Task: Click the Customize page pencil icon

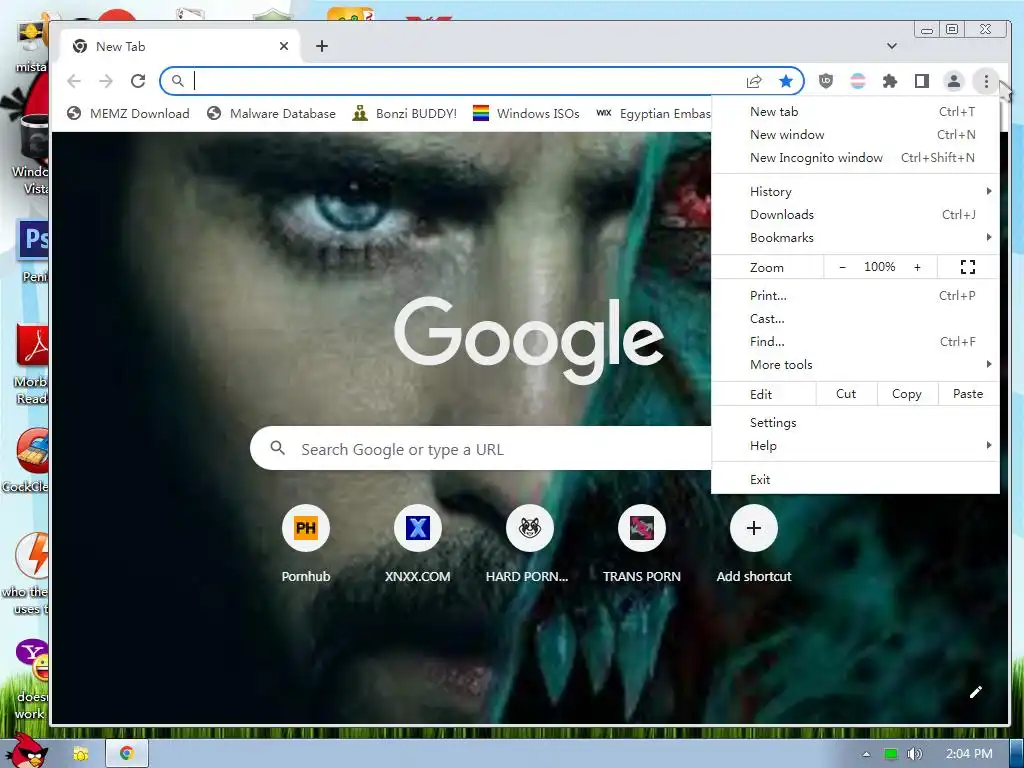Action: coord(976,692)
